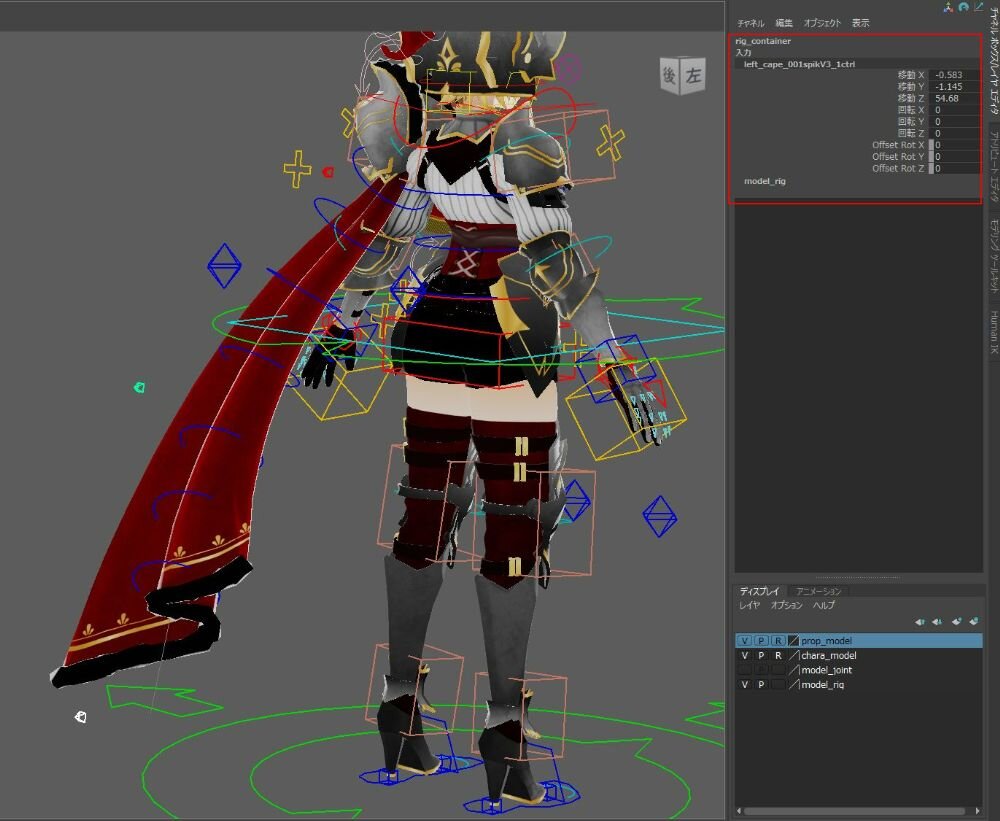Enable visibility box of model_joint layer
This screenshot has width=1000, height=821.
click(745, 670)
